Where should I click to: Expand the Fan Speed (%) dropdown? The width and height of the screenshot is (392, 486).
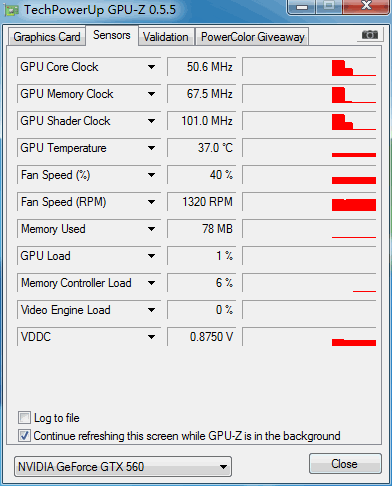[151, 175]
